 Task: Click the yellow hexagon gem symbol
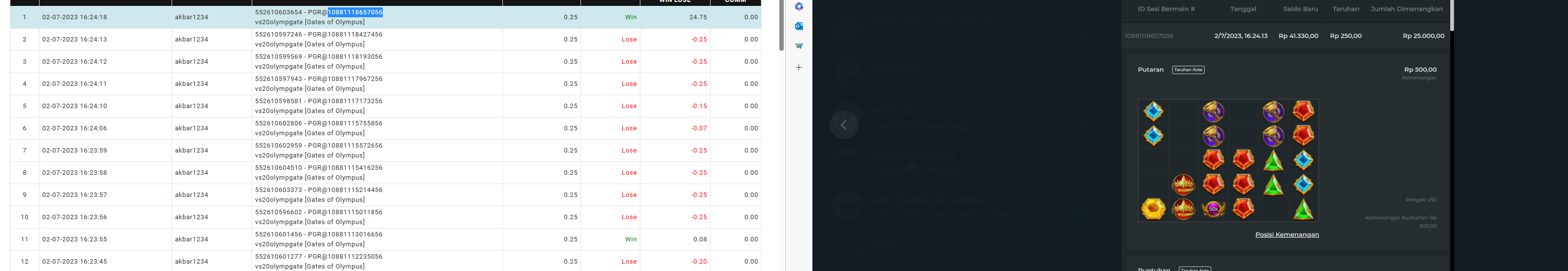click(1153, 209)
